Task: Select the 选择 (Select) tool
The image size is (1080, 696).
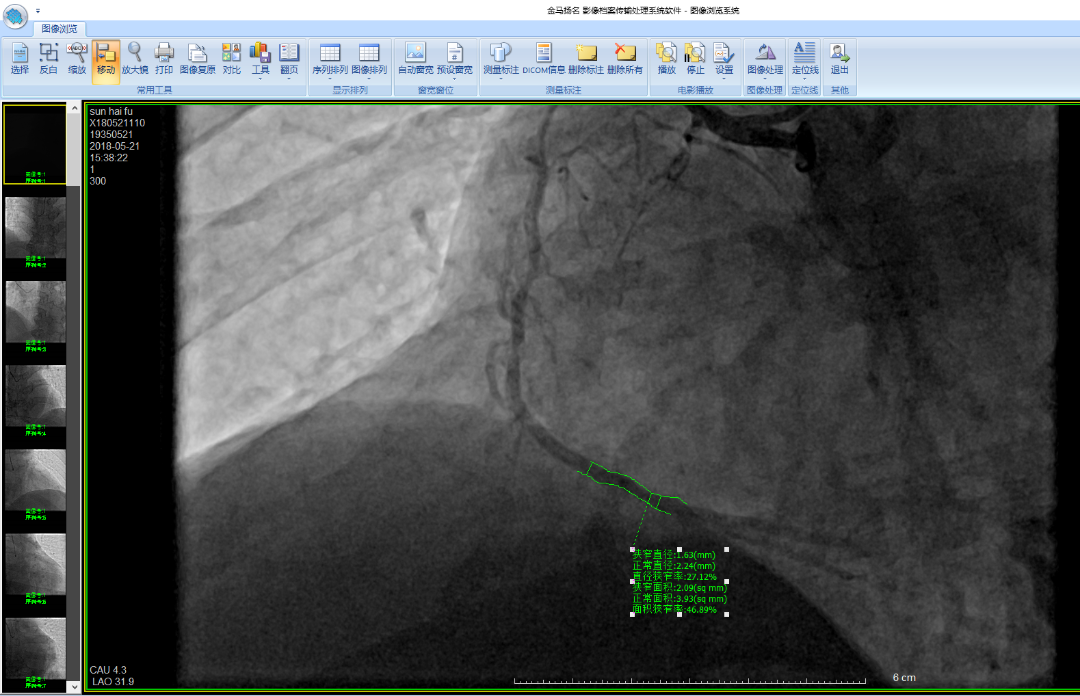Action: tap(20, 59)
